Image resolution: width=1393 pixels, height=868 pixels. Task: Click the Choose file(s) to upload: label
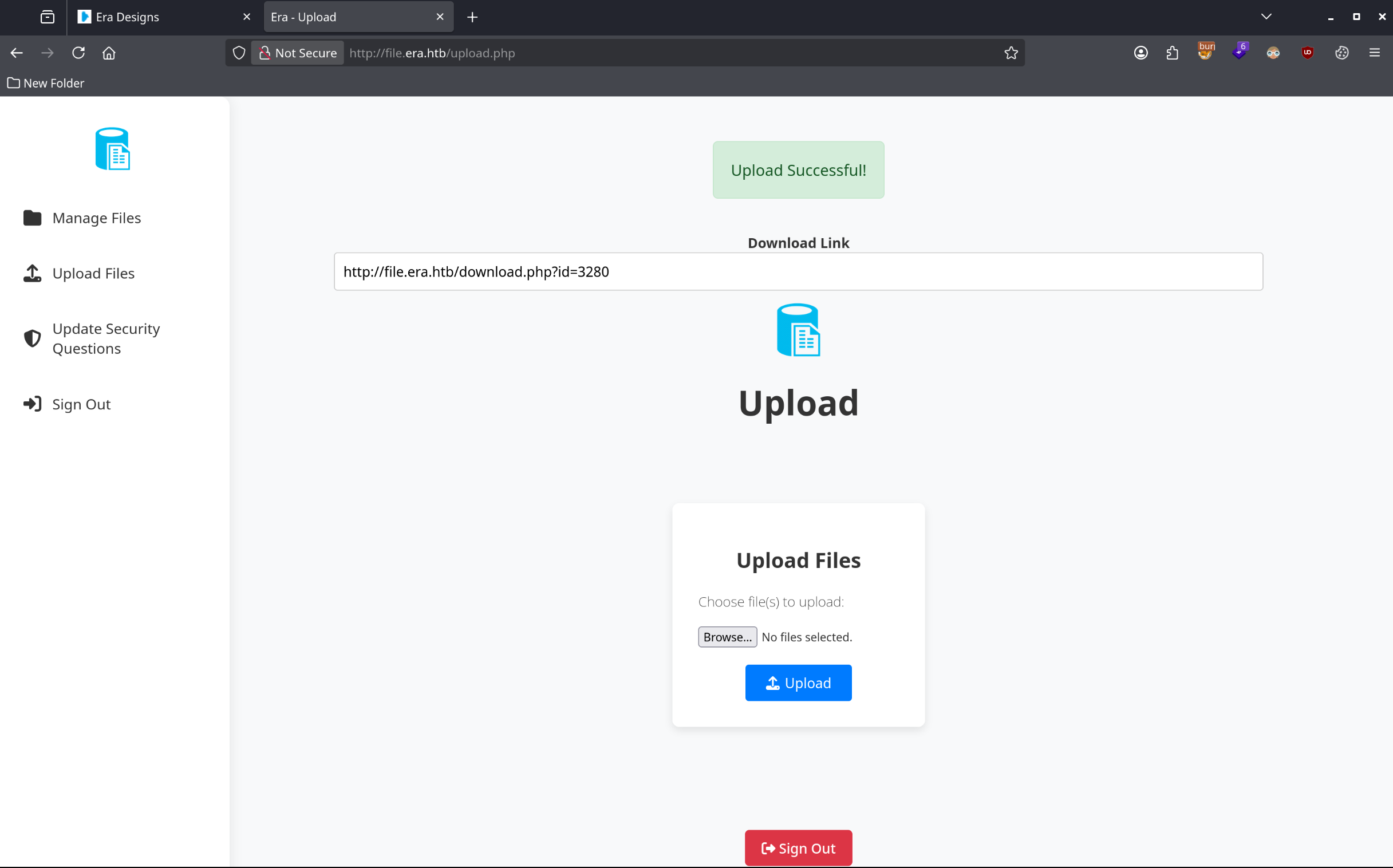click(771, 602)
